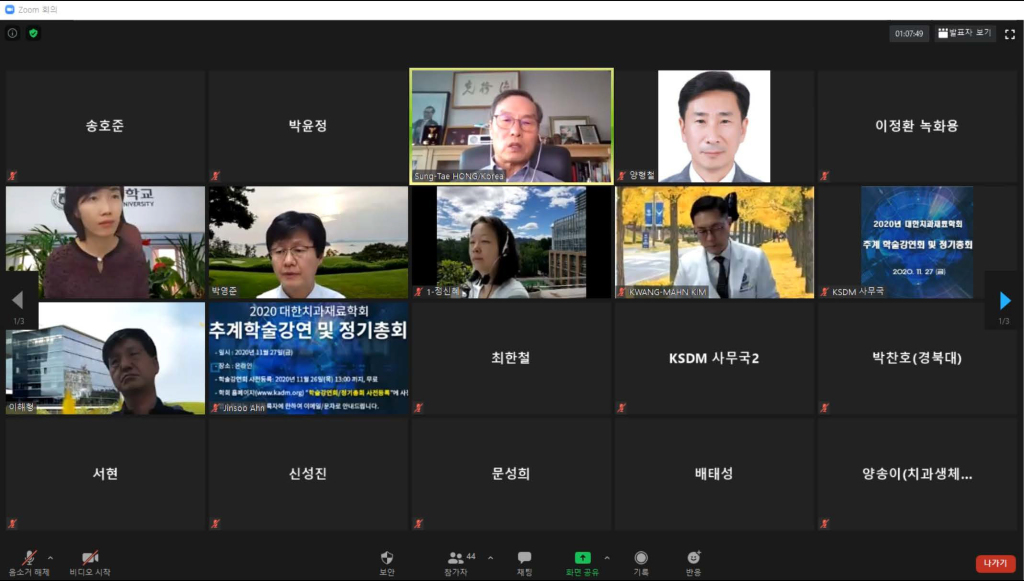Unmute the microphone
The height and width of the screenshot is (581, 1024).
click(x=29, y=557)
